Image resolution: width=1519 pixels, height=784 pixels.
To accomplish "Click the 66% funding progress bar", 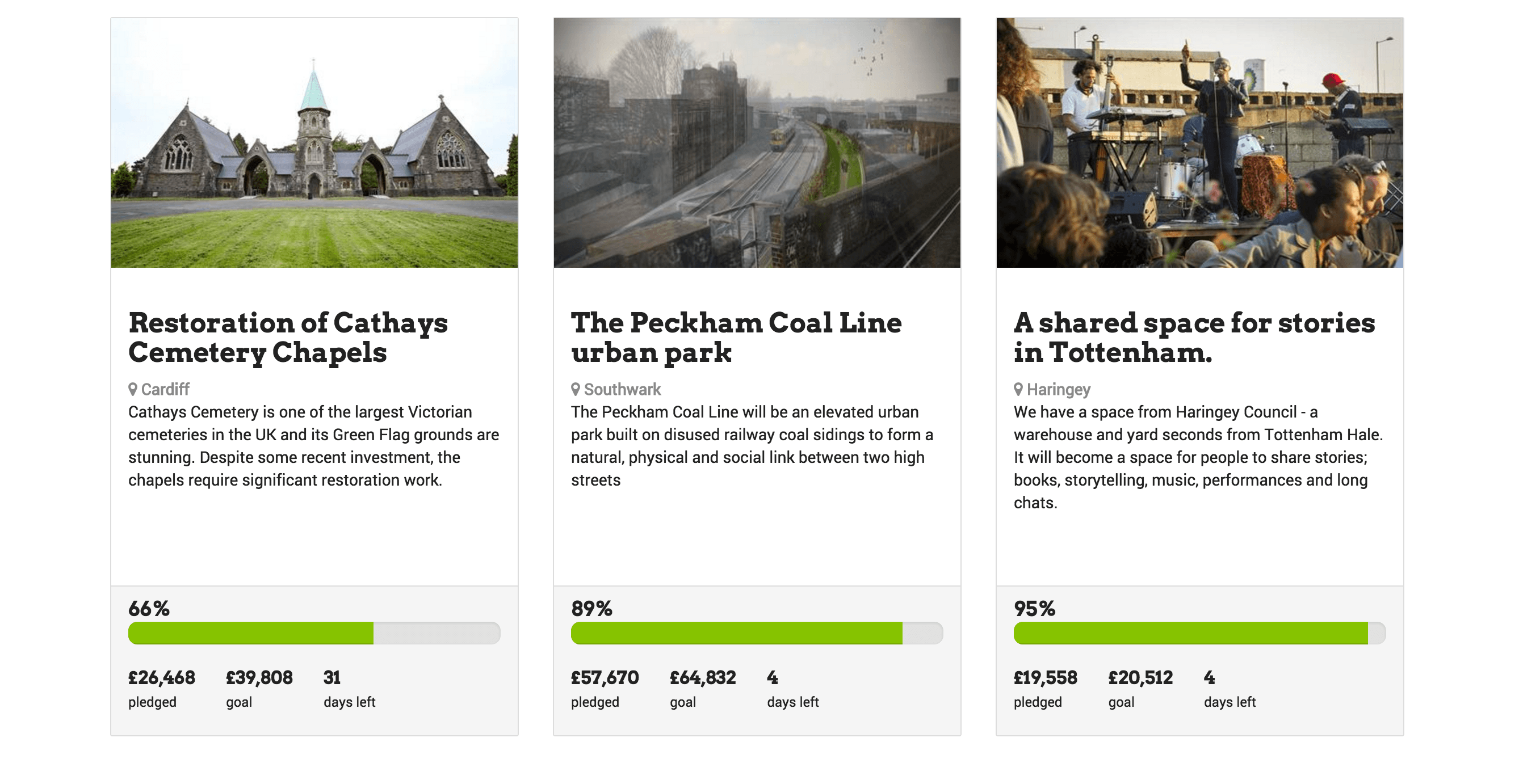I will coord(314,633).
